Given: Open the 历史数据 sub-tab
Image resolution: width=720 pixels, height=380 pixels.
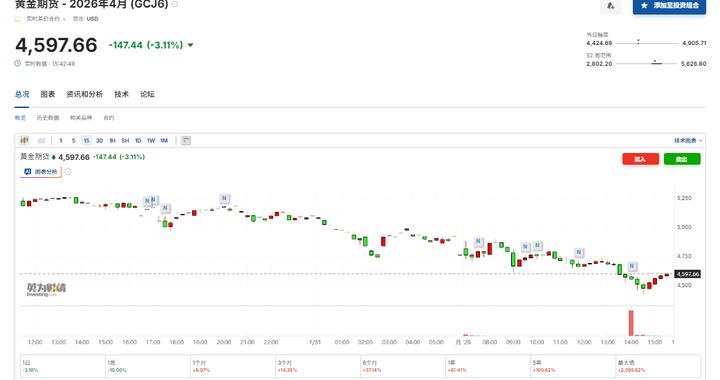Looking at the screenshot, I should pos(48,118).
